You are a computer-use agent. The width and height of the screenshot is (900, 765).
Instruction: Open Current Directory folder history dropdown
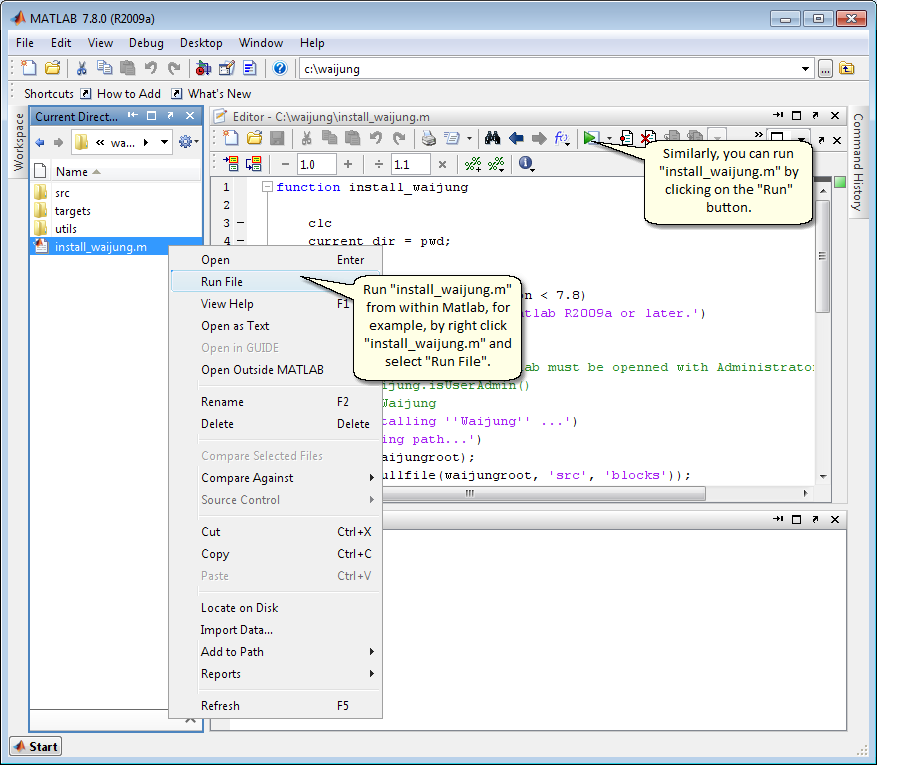165,142
